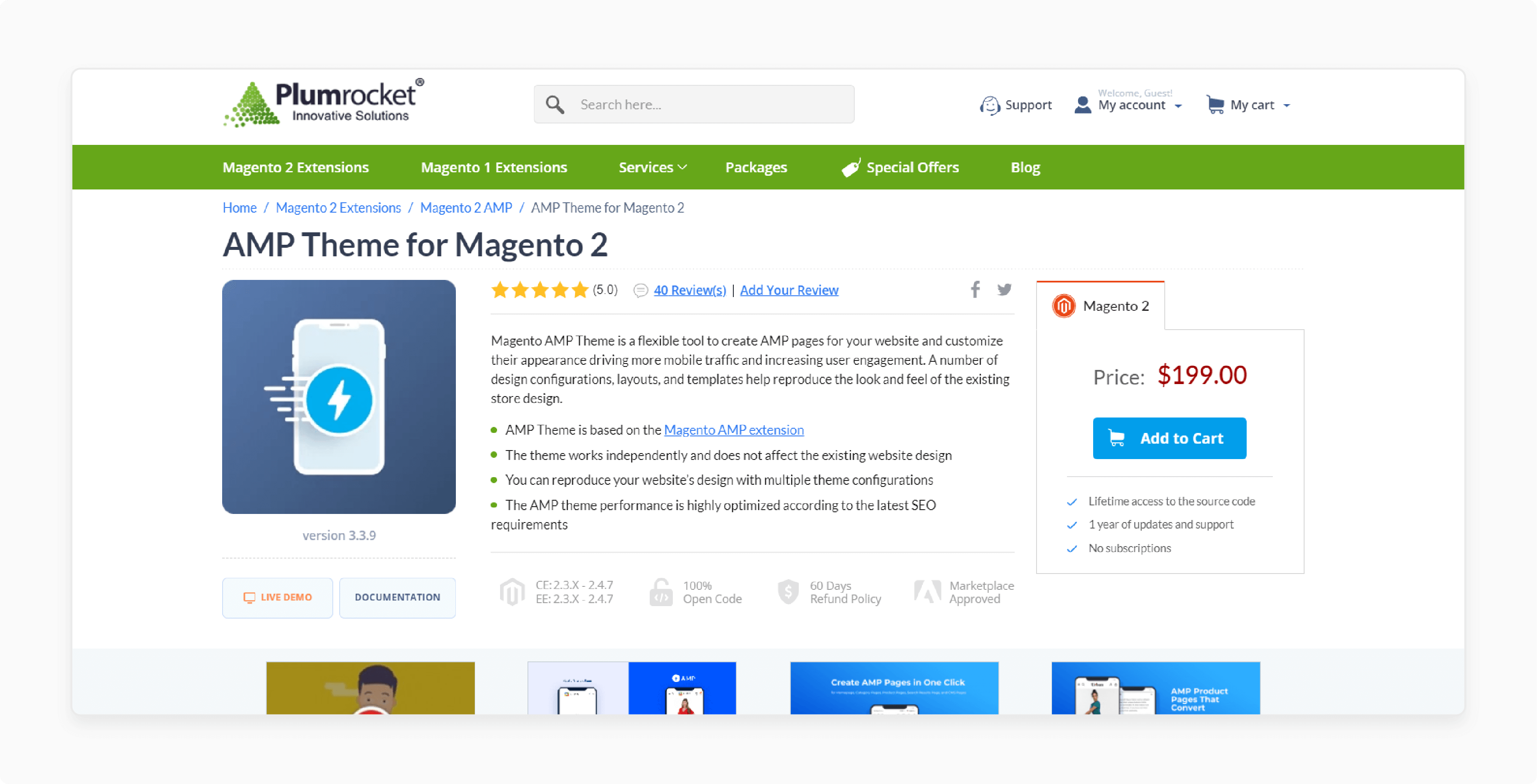
Task: Click 60 Days Refund Policy text
Action: point(845,592)
